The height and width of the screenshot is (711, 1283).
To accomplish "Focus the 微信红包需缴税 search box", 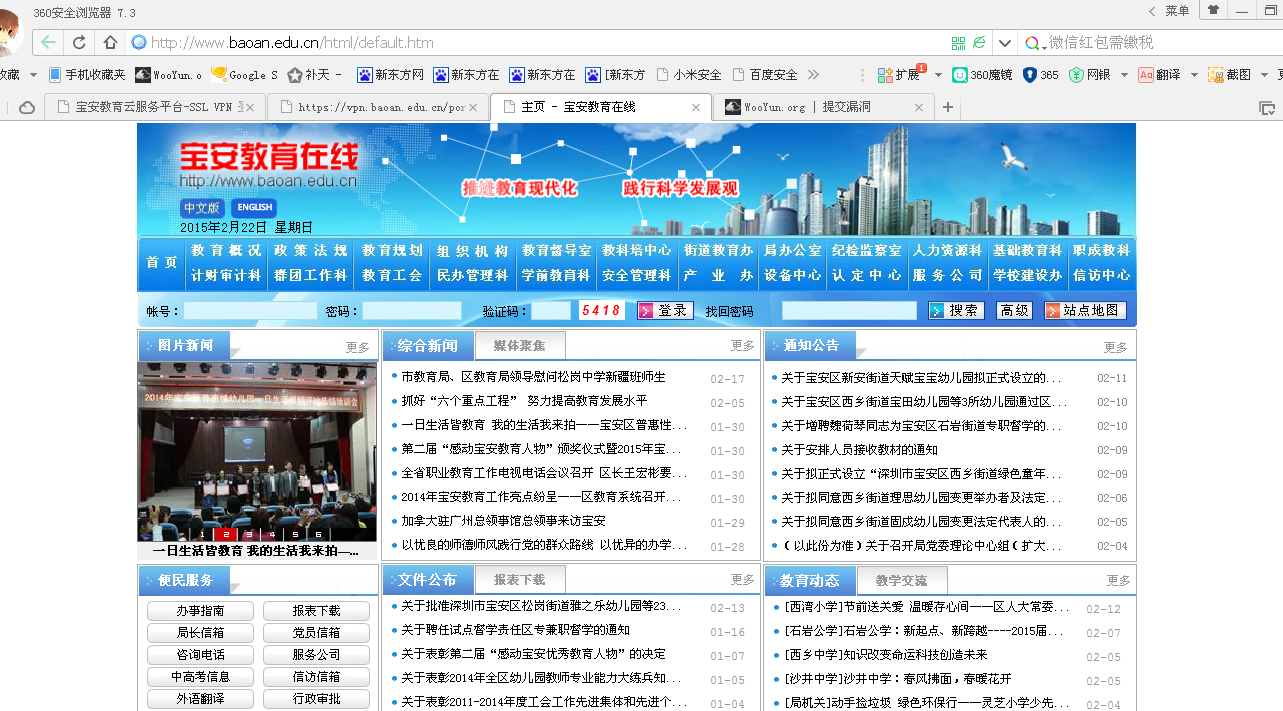I will point(1160,43).
